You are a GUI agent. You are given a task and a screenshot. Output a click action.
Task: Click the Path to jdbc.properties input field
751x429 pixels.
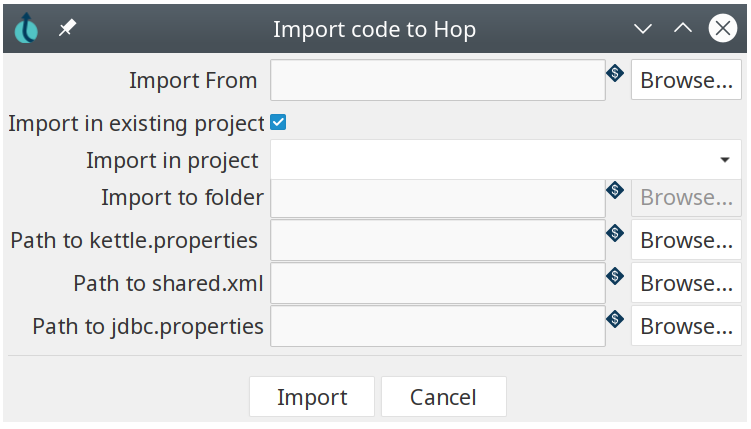pos(437,326)
